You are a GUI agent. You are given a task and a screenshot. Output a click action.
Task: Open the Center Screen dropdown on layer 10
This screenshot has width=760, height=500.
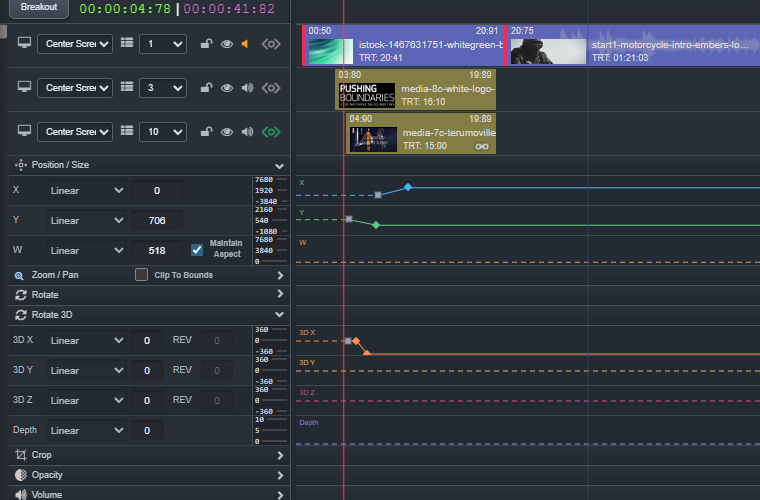pyautogui.click(x=75, y=132)
